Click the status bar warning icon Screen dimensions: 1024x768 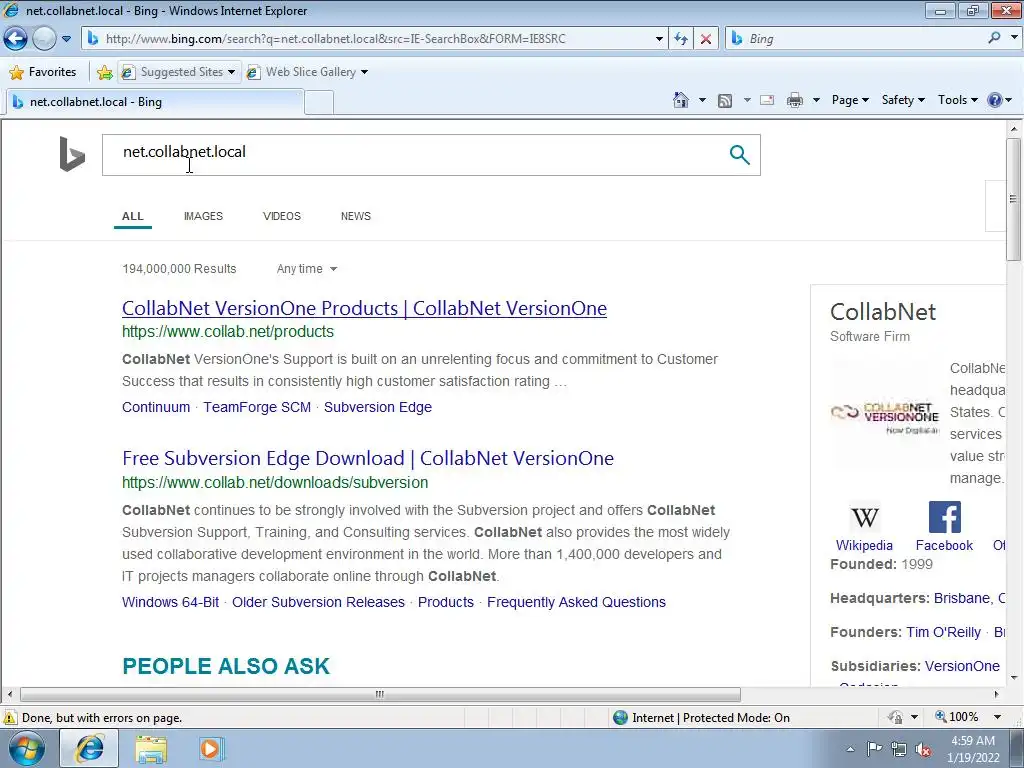click(10, 718)
